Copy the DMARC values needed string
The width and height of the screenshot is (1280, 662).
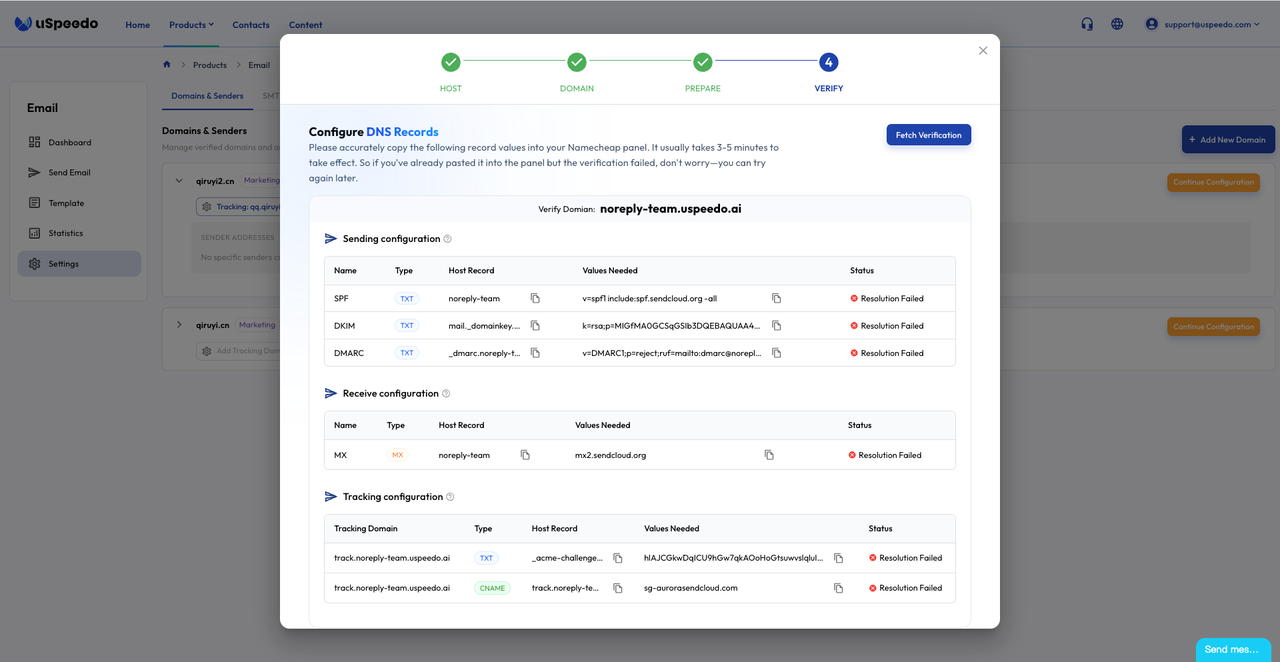click(776, 353)
